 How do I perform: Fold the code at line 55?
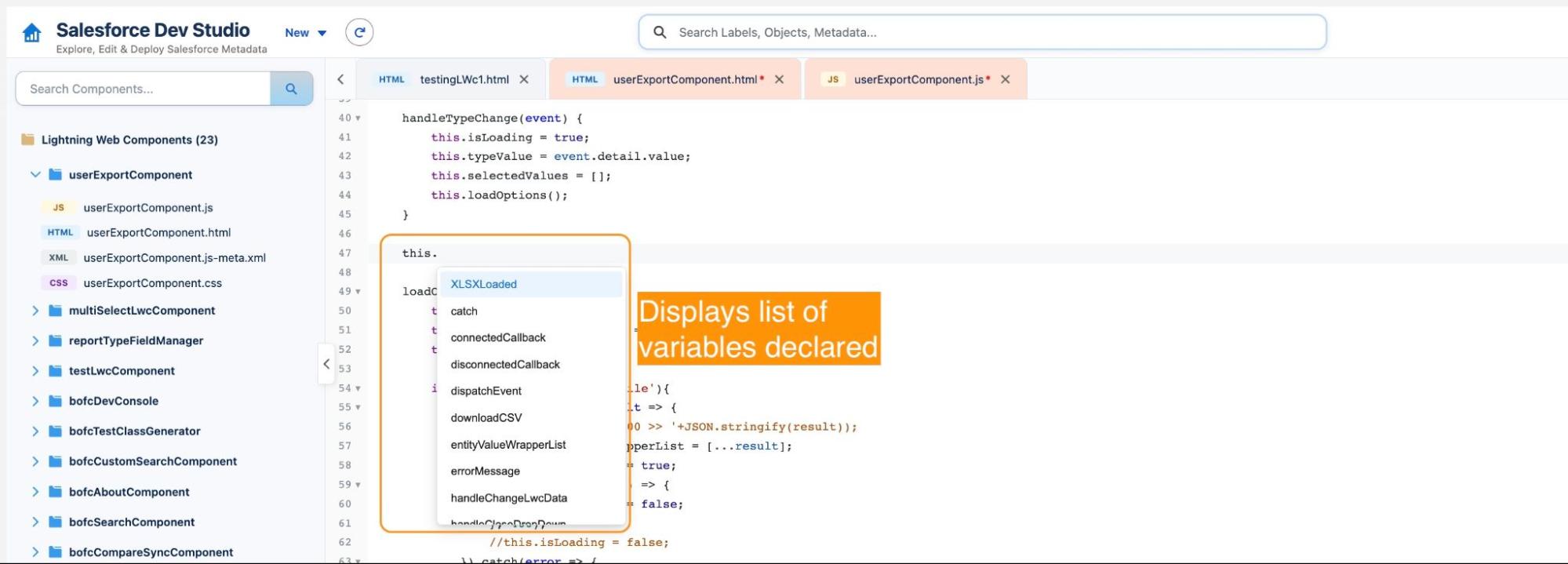click(358, 408)
